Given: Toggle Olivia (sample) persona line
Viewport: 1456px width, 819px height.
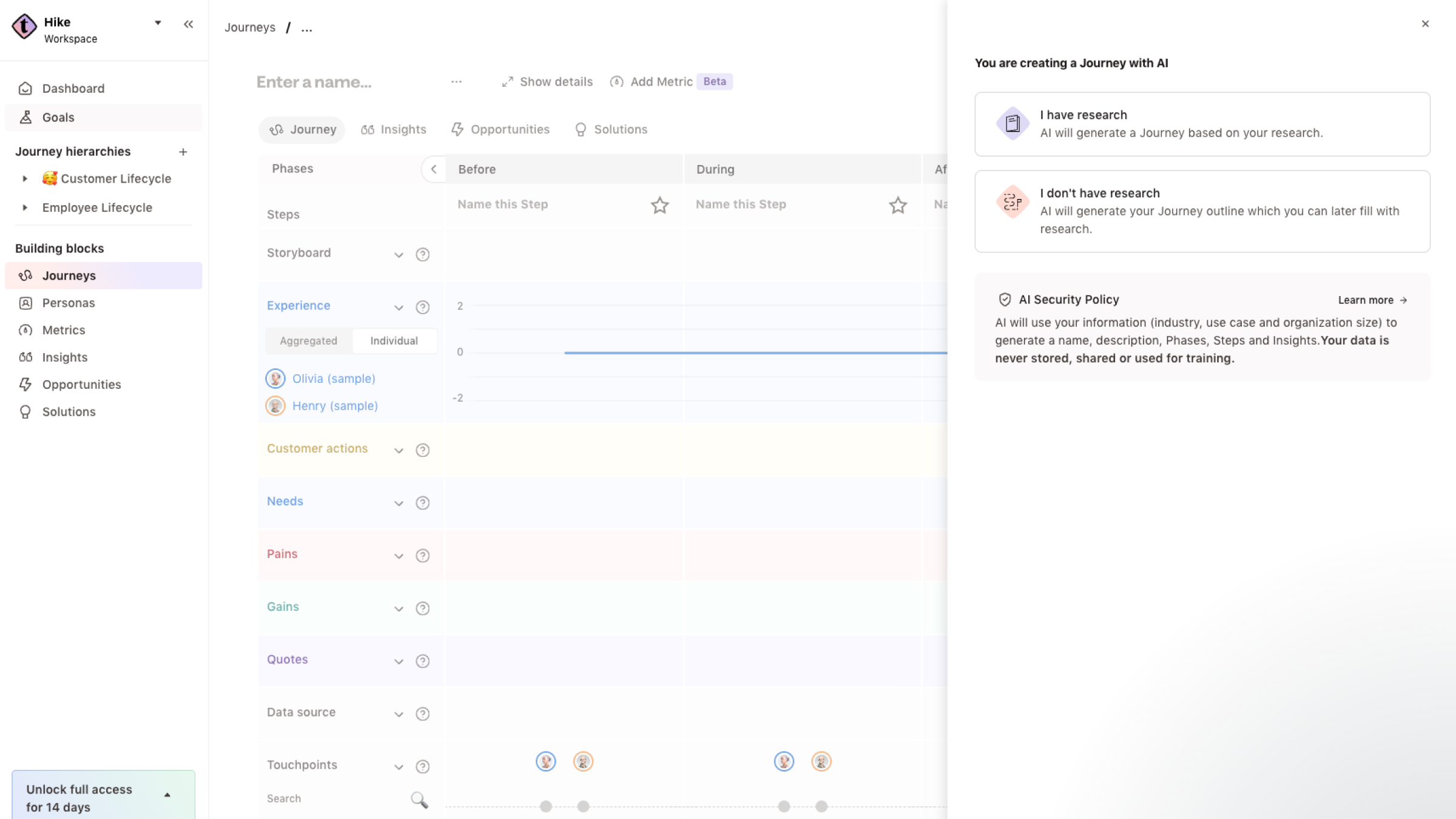Looking at the screenshot, I should pyautogui.click(x=333, y=379).
